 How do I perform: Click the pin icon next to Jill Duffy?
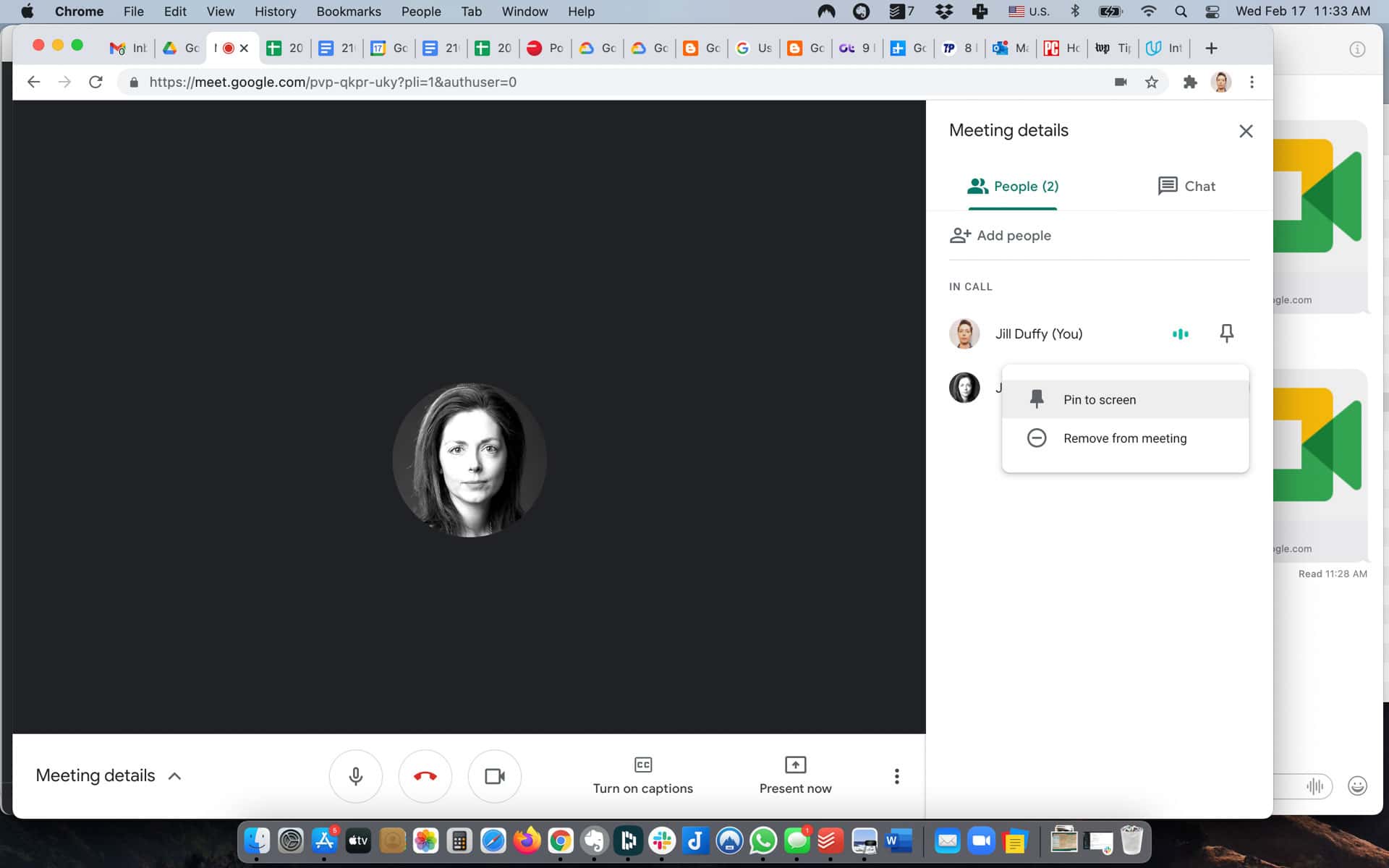point(1226,333)
